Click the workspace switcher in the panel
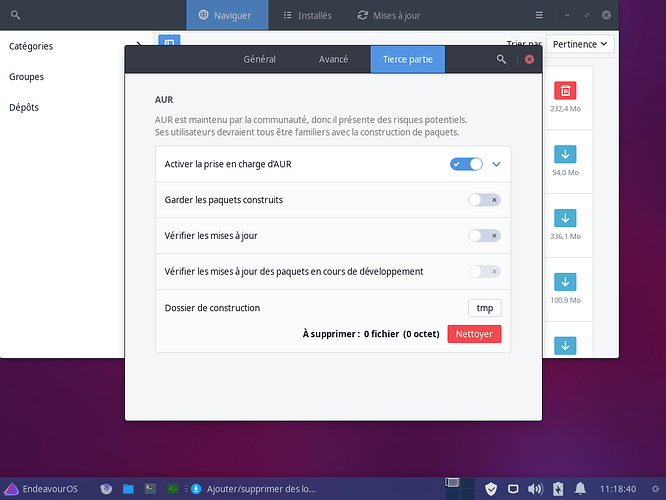The height and width of the screenshot is (500, 666). click(x=460, y=489)
